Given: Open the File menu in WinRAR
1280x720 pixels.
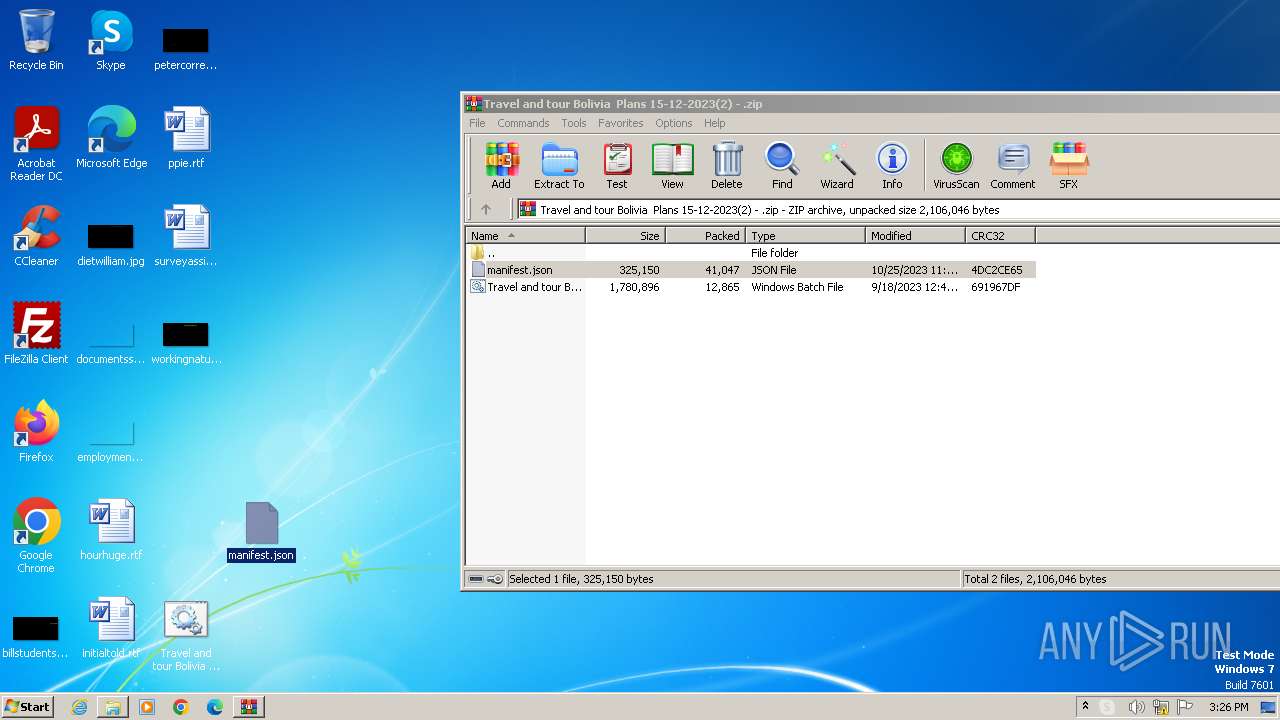Looking at the screenshot, I should click(x=477, y=123).
